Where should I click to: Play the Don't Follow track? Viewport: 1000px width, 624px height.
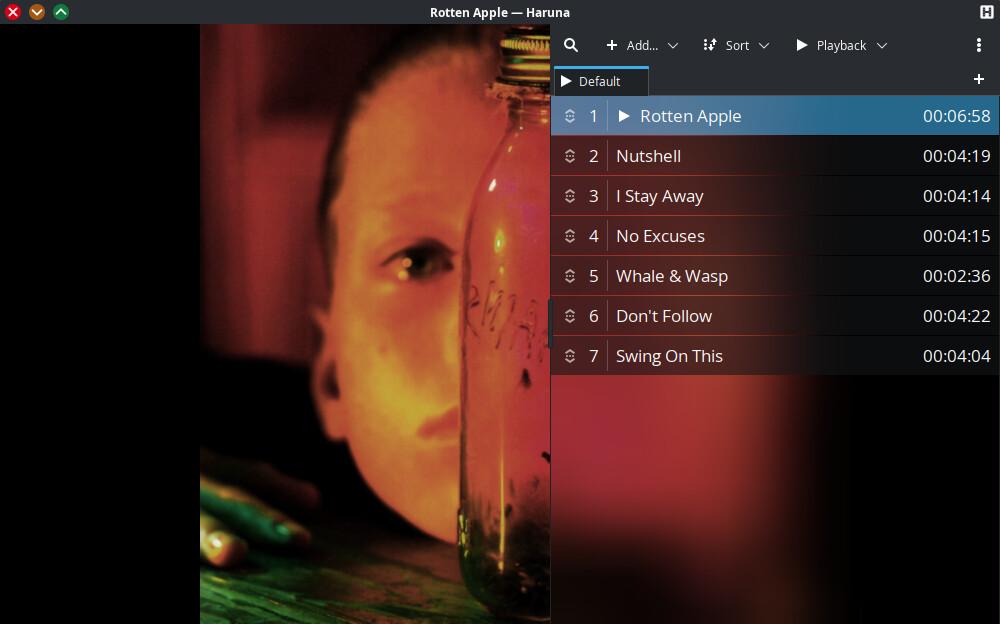point(664,316)
